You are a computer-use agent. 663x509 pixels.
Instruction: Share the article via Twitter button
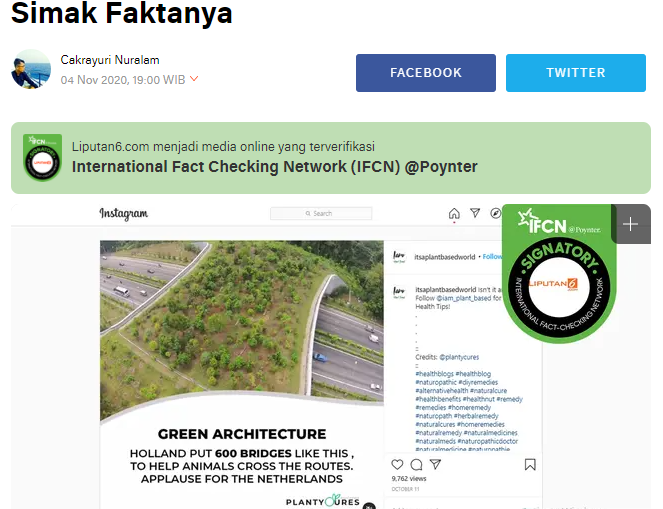tap(575, 73)
